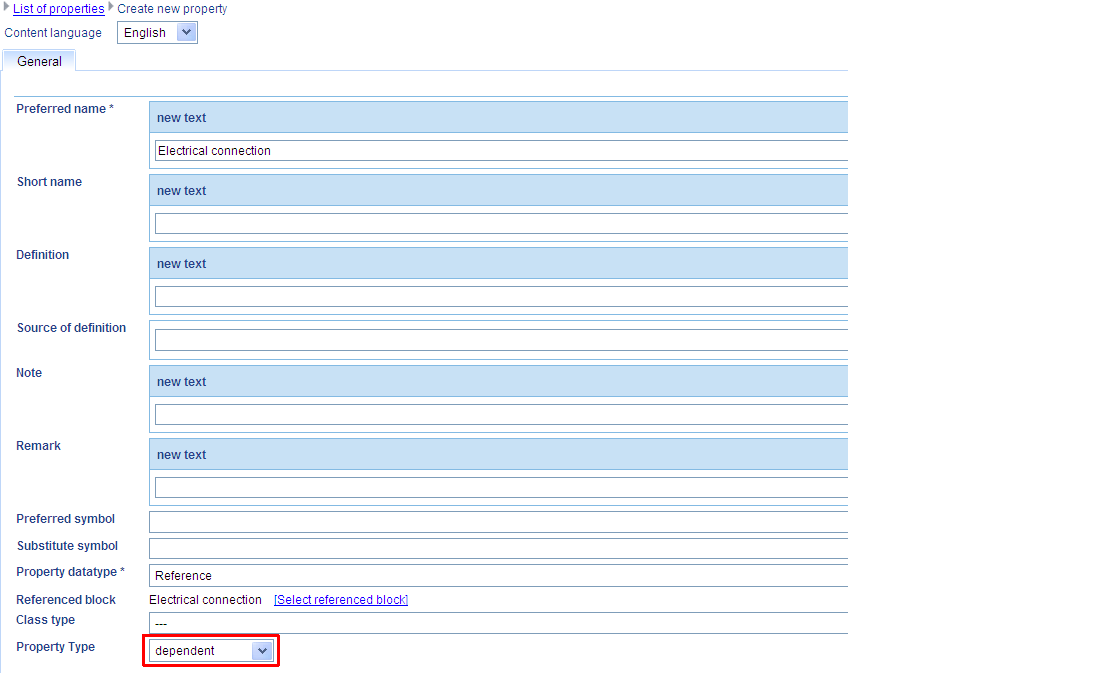This screenshot has height=673, width=1097.
Task: Click the breadcrumb arrow before Create new property
Action: click(111, 8)
